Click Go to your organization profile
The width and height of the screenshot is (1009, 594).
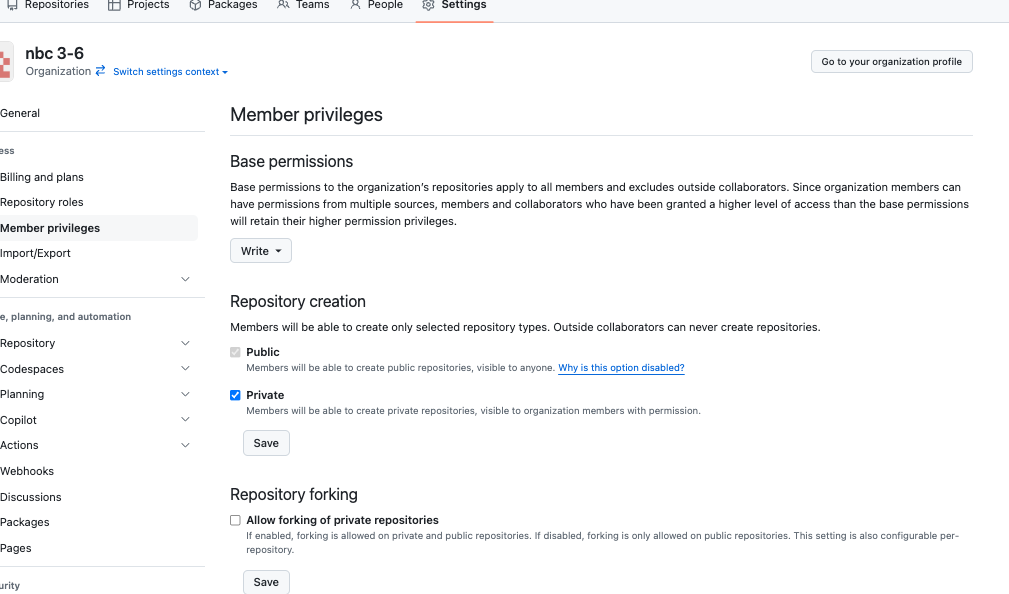point(891,62)
